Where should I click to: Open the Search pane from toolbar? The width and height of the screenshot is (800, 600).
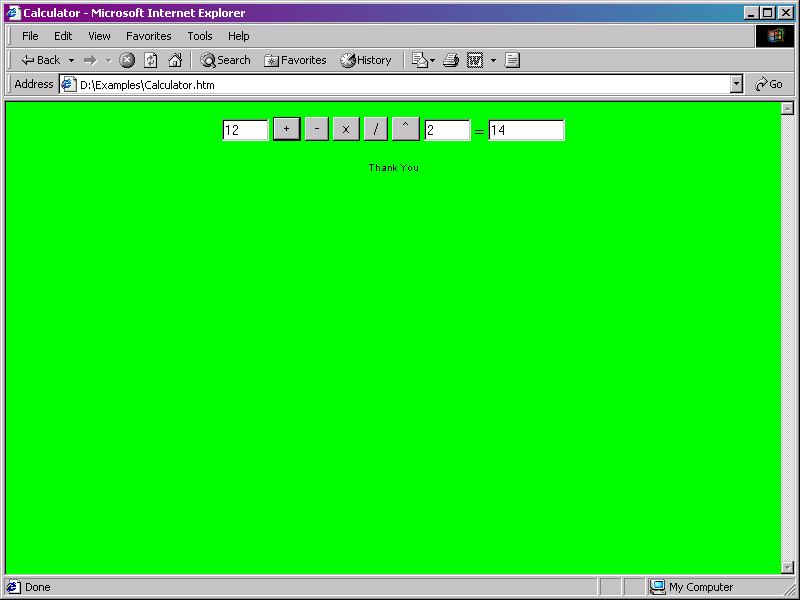click(225, 60)
